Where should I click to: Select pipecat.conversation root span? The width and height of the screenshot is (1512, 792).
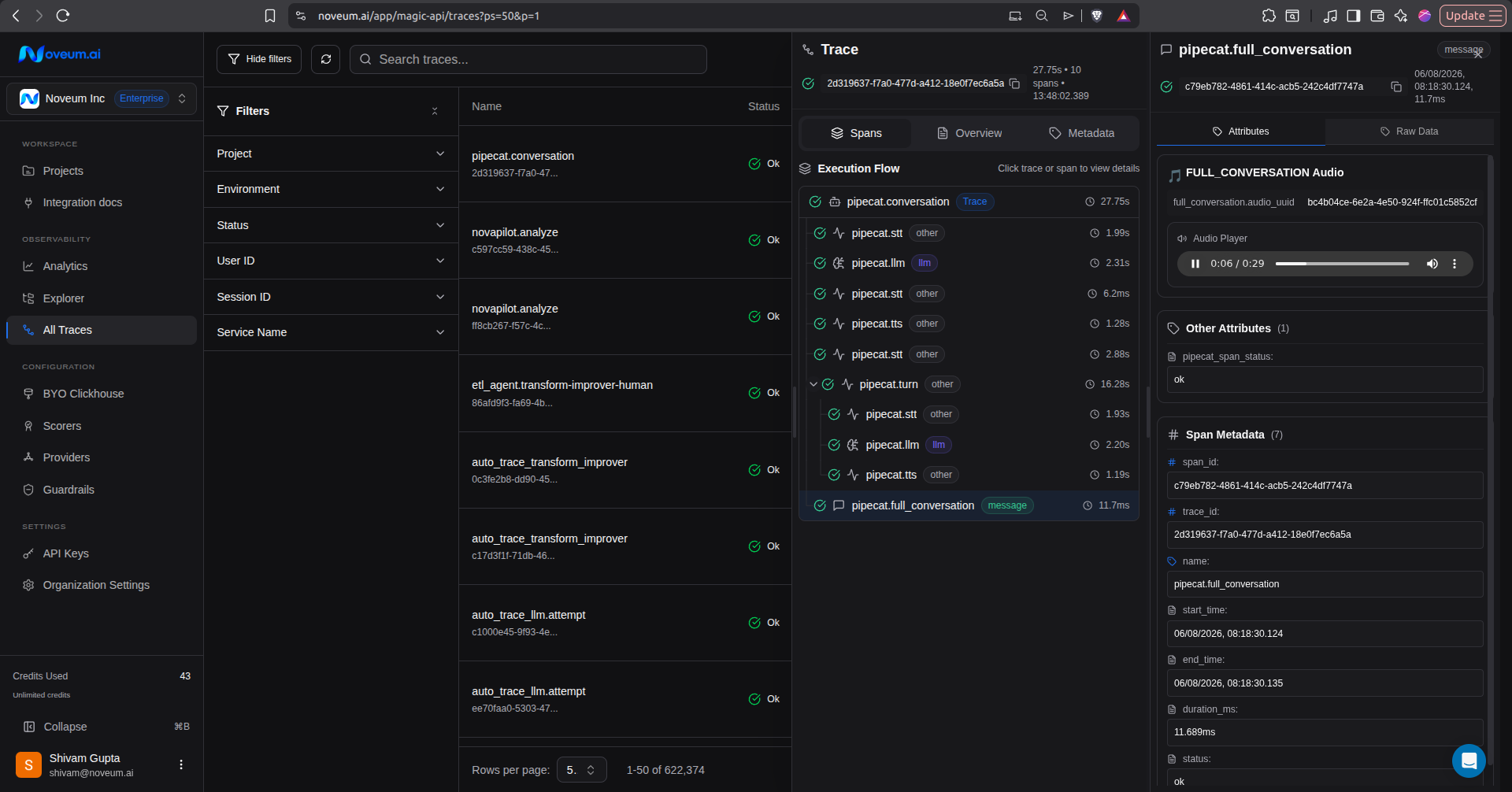coord(969,202)
